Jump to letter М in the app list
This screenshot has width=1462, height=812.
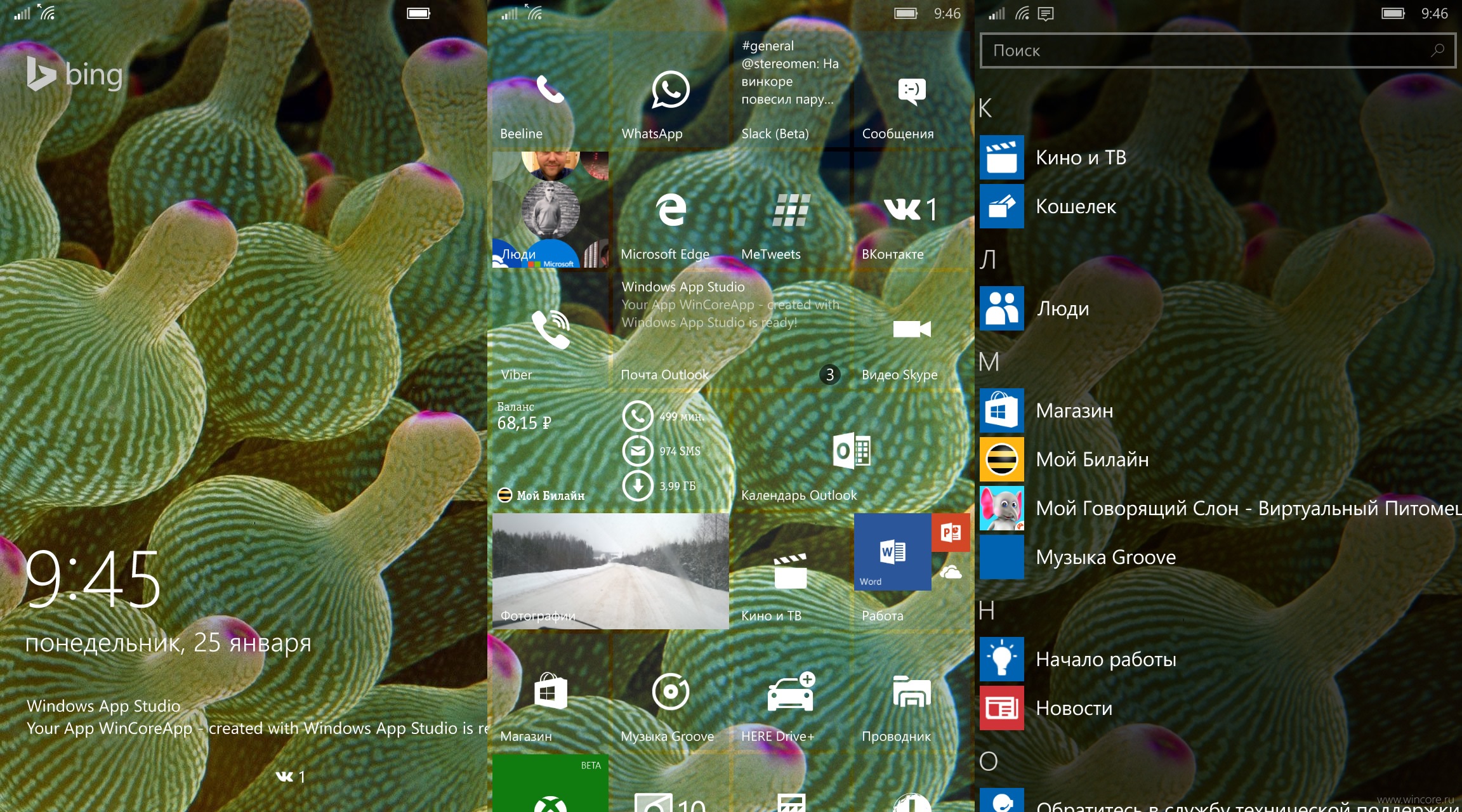point(989,362)
